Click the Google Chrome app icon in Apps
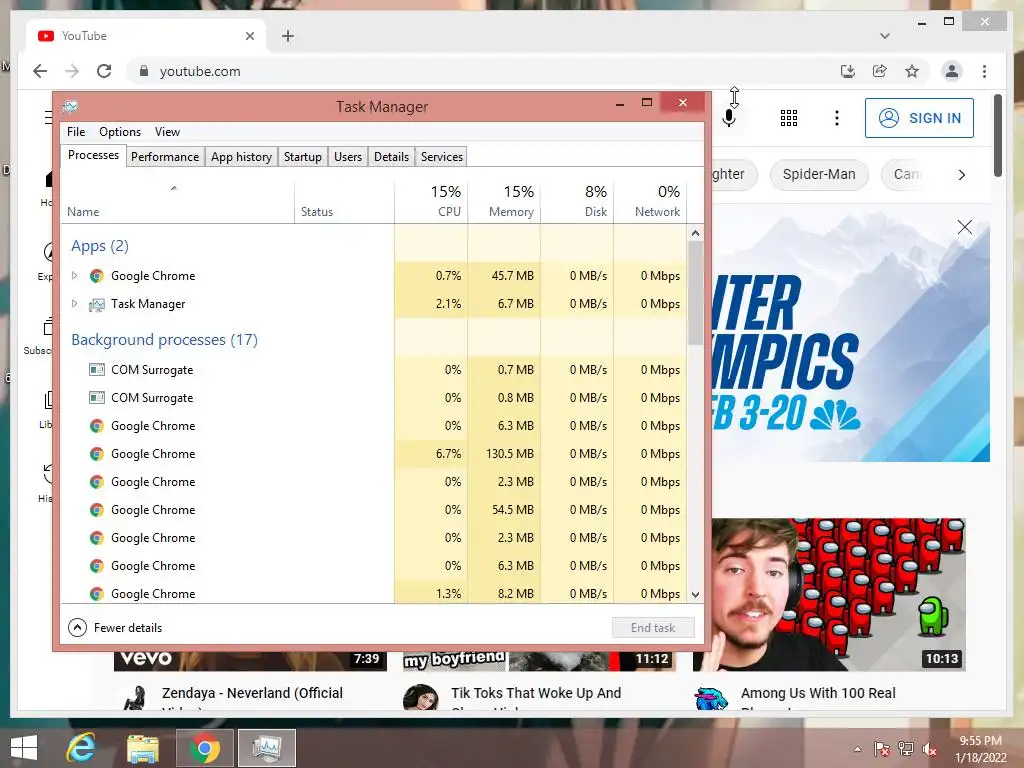 pos(97,276)
